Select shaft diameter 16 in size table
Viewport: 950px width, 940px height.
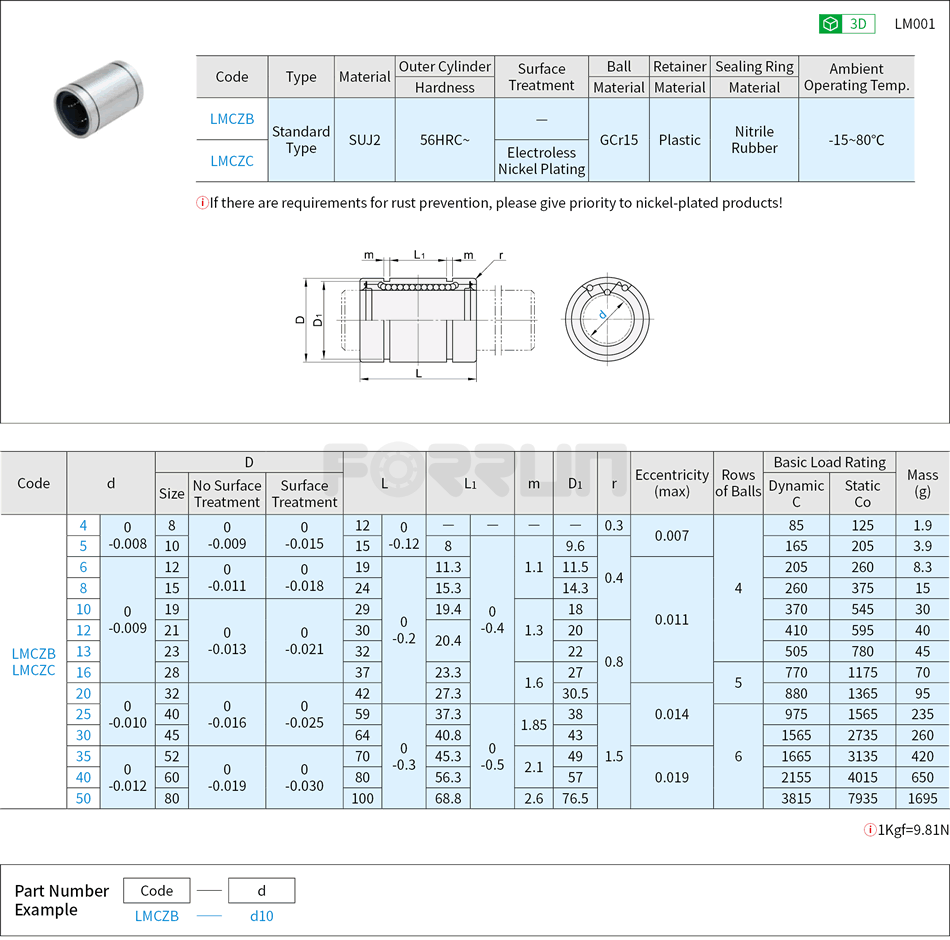pos(83,672)
